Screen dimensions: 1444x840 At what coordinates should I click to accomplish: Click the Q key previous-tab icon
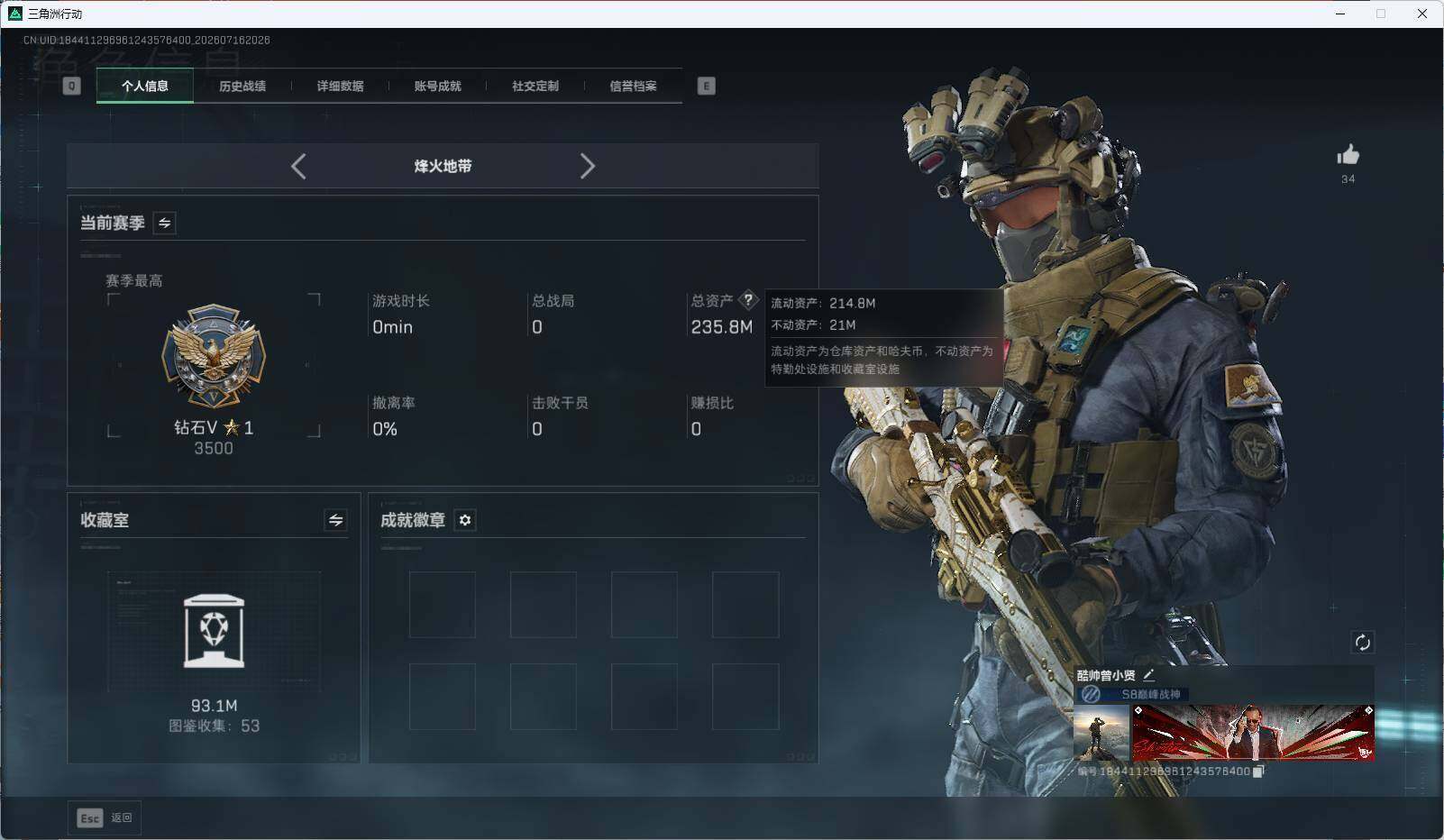72,86
